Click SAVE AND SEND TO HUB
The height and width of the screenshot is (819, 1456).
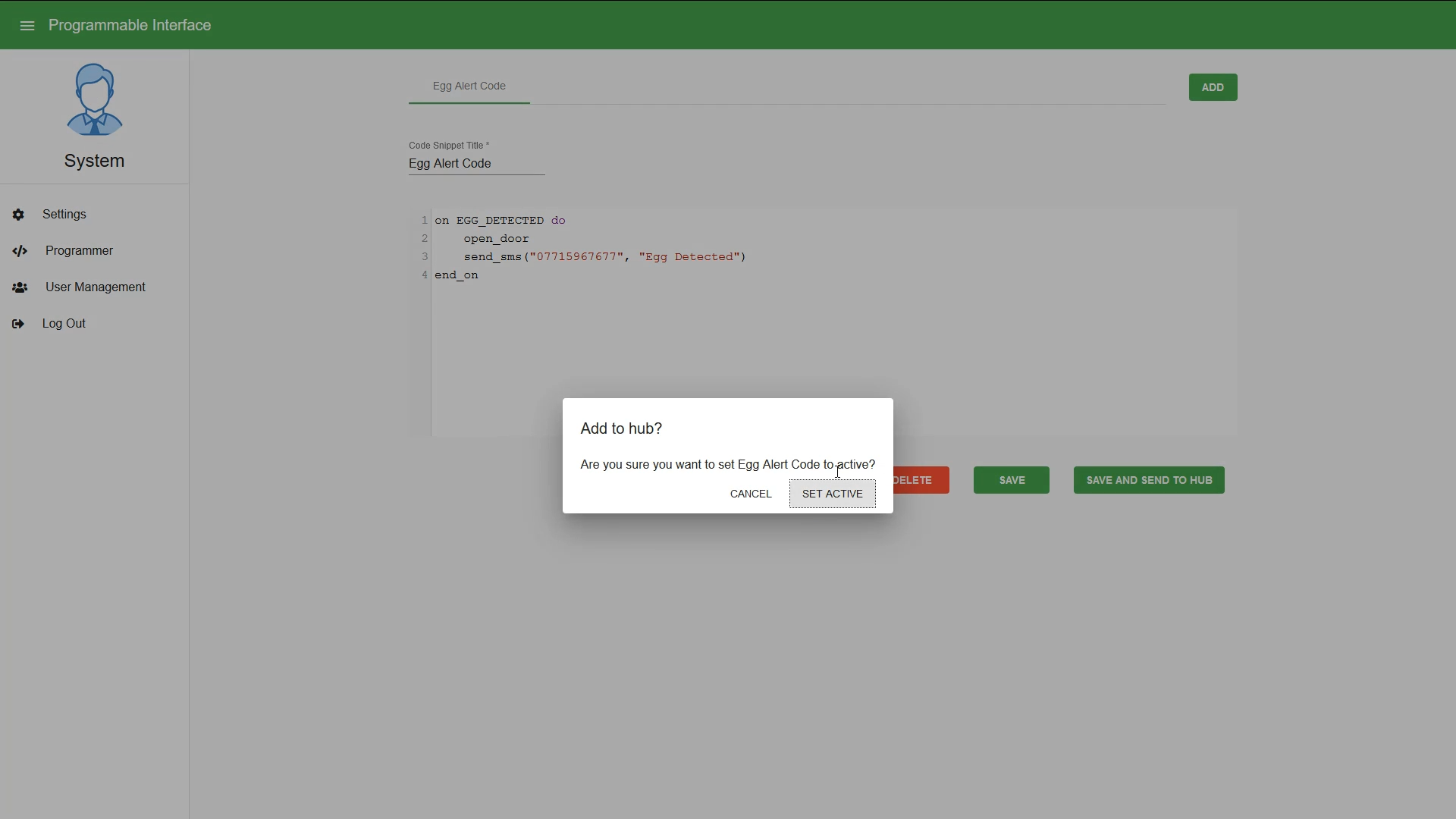click(1149, 480)
